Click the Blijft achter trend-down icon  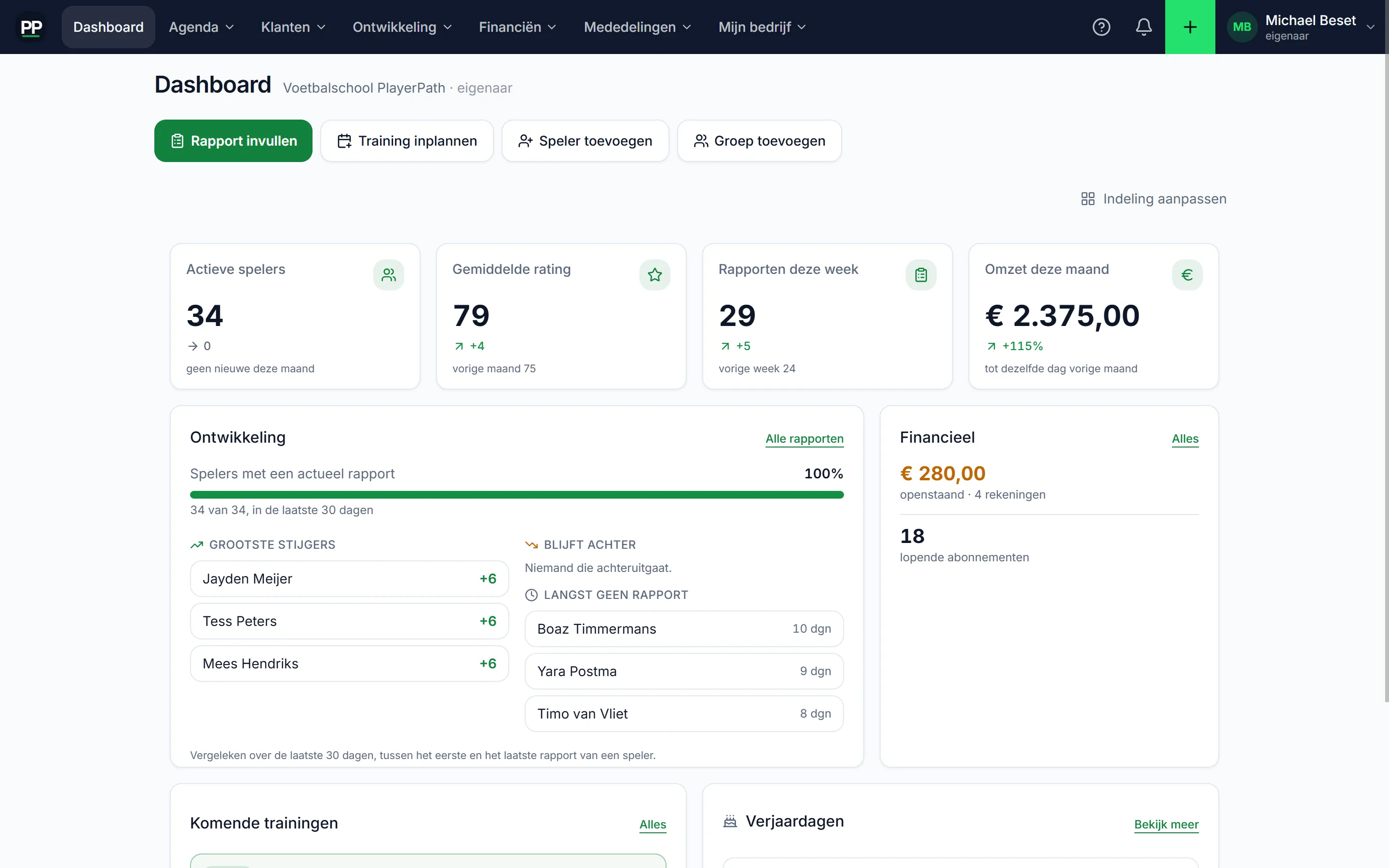pyautogui.click(x=531, y=545)
